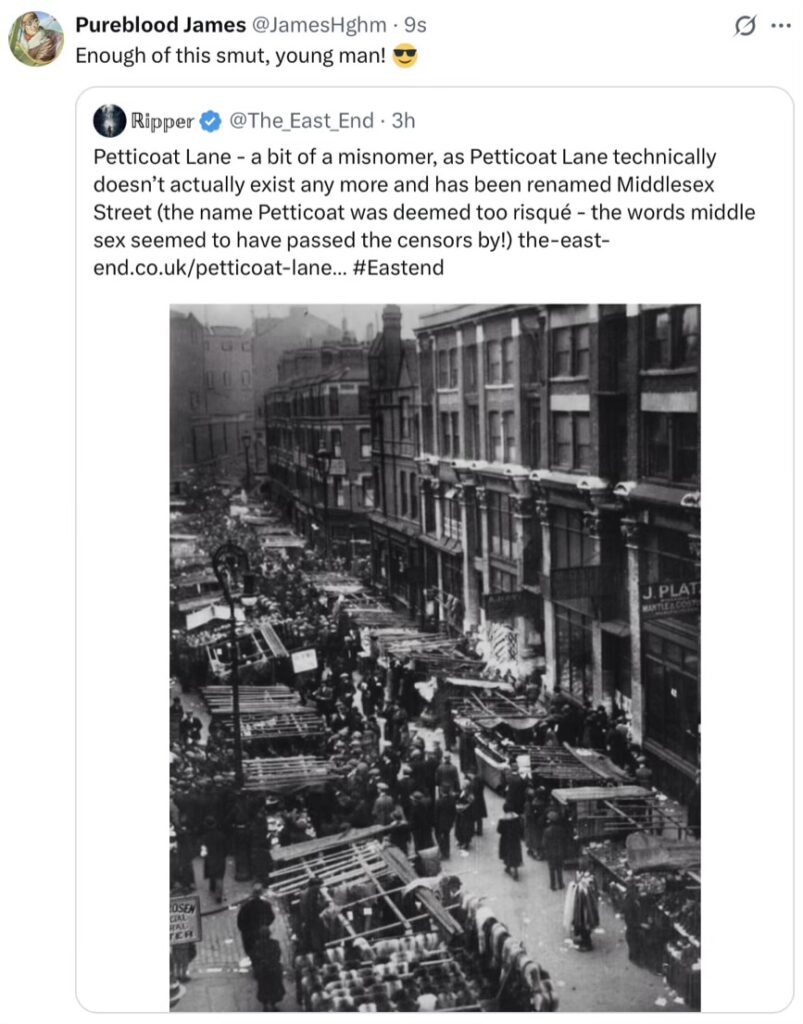Click the sunglasses emoji in the reply
The width and height of the screenshot is (803, 1024).
coord(405,56)
